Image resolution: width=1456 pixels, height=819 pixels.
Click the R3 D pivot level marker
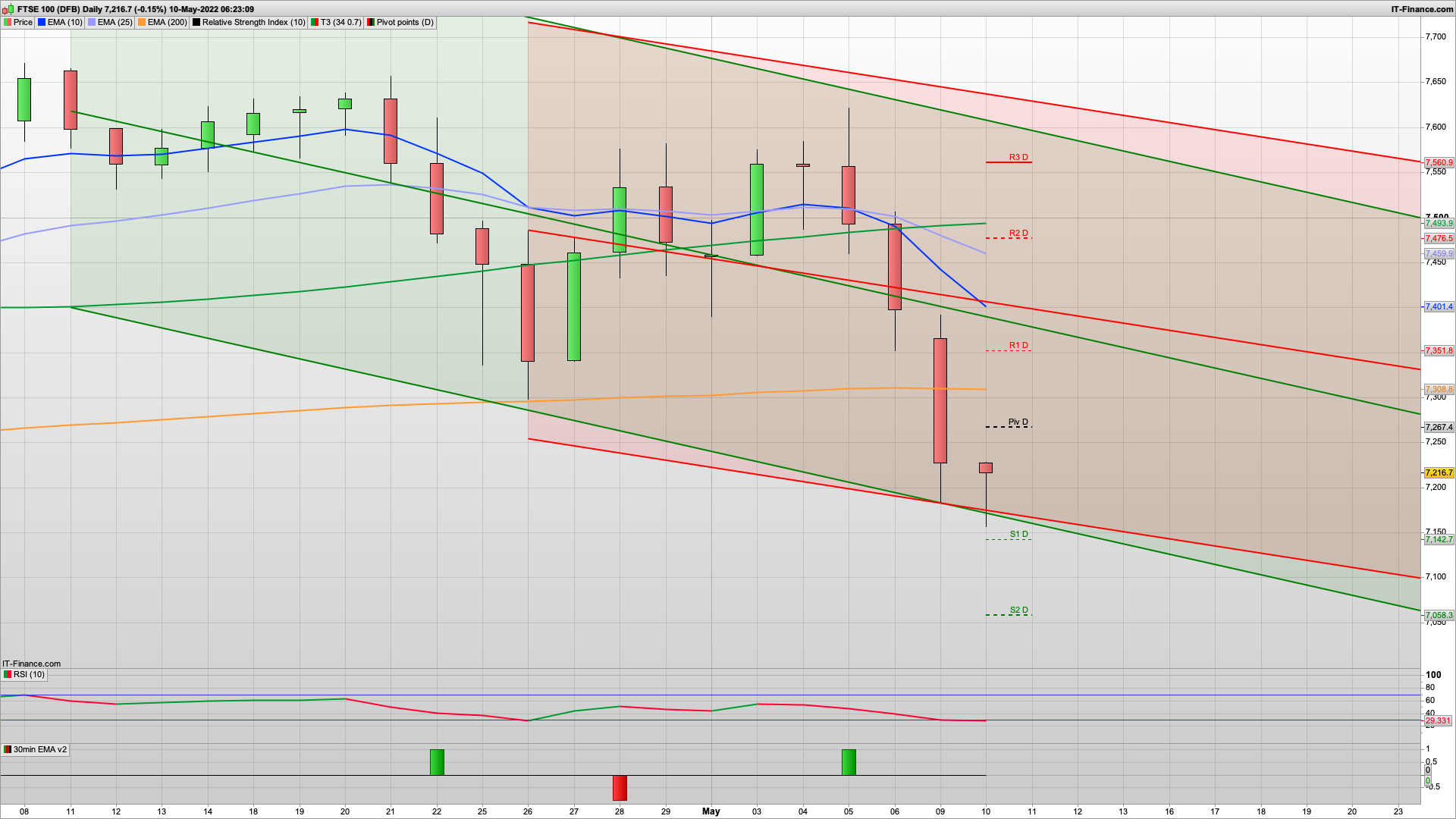1018,158
